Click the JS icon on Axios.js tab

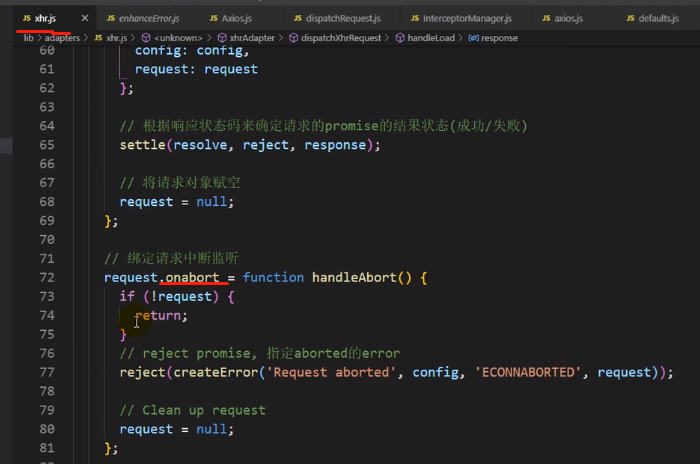[214, 18]
